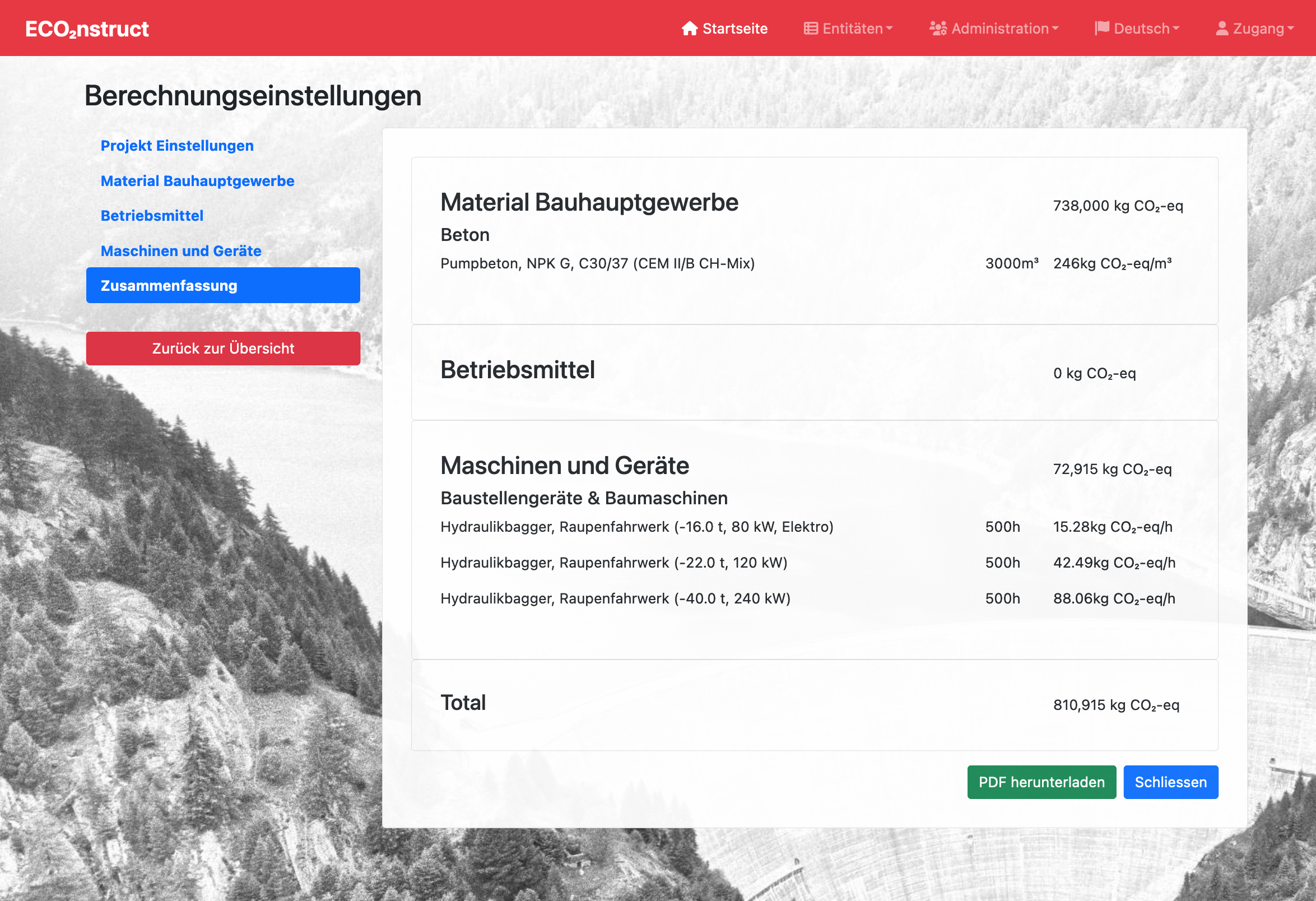The width and height of the screenshot is (1316, 901).
Task: Click the ECO₂nstruct logo
Action: (87, 29)
